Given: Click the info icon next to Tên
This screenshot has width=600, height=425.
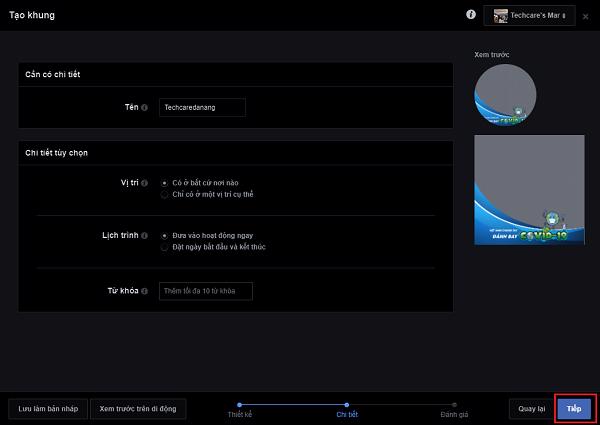Looking at the screenshot, I should click(x=145, y=107).
